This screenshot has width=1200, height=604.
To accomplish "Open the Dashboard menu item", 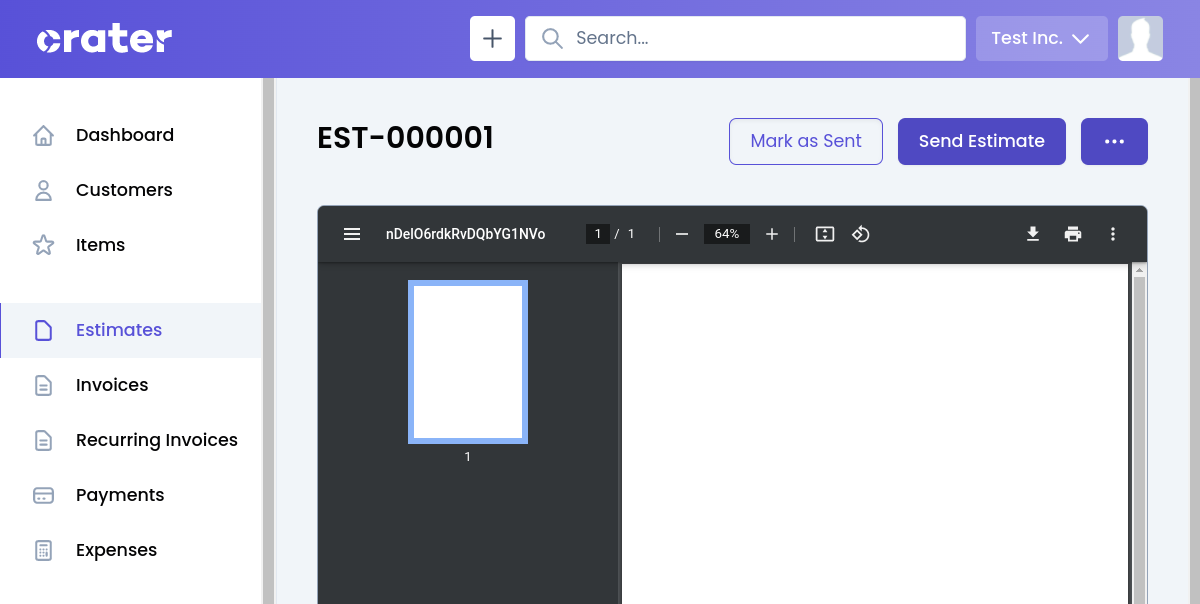I will point(131,135).
